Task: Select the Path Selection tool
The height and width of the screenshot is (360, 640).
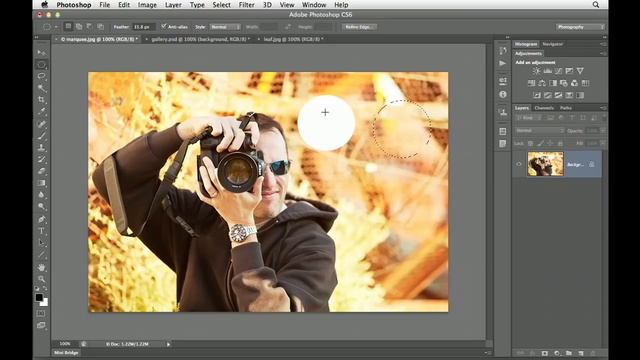Action: point(41,243)
